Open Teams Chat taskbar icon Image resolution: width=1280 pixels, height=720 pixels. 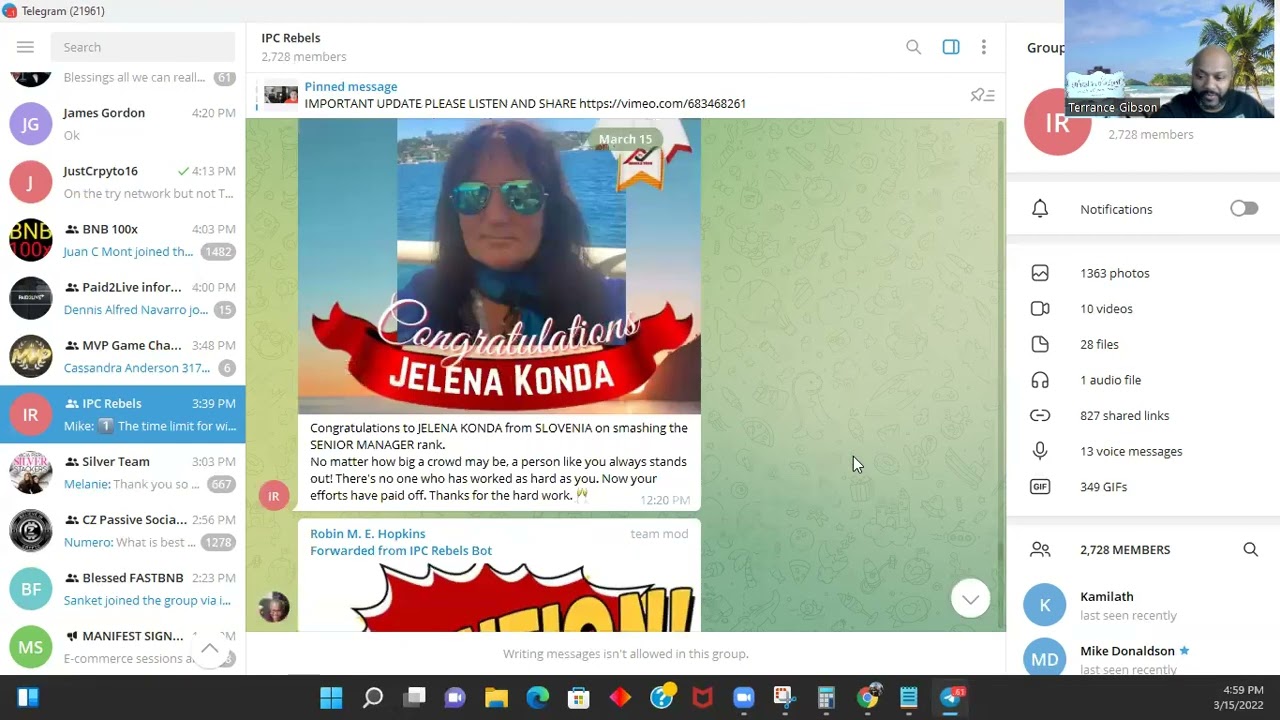455,697
